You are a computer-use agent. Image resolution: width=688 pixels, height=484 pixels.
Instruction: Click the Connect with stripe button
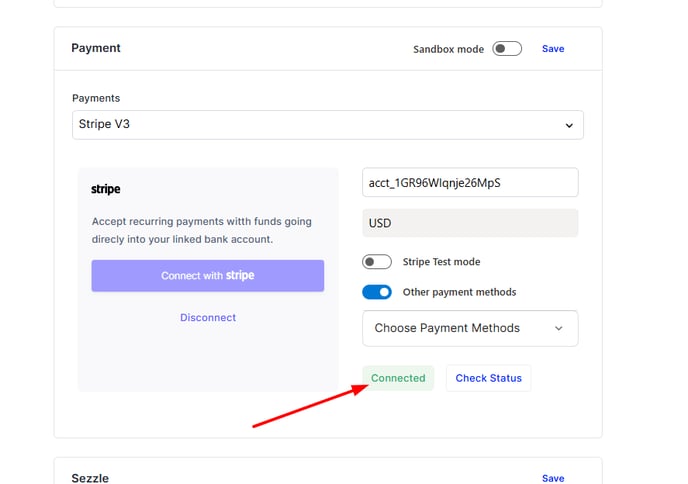(x=208, y=276)
